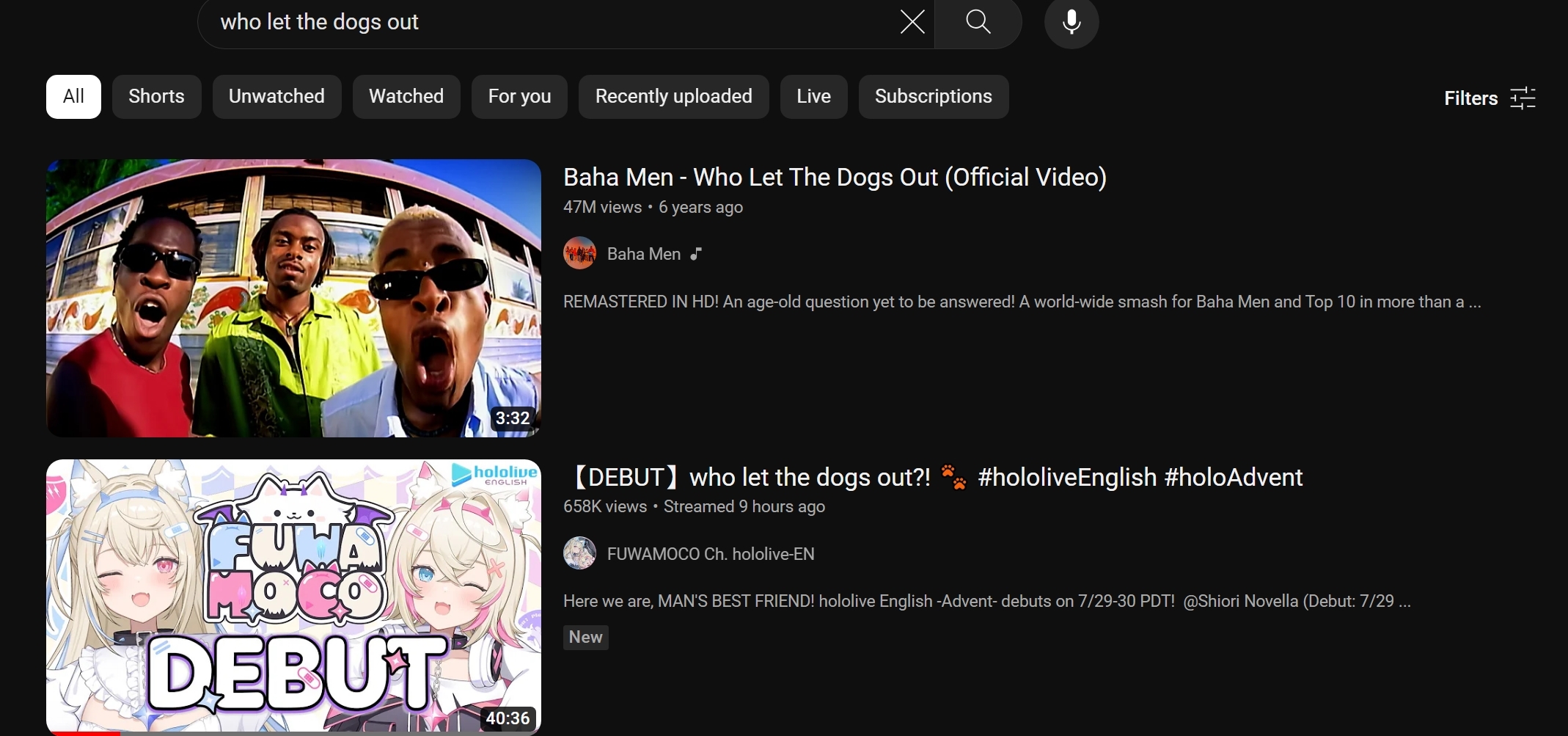Open the Baha Men video thumbnail
This screenshot has width=1568, height=736.
click(293, 298)
